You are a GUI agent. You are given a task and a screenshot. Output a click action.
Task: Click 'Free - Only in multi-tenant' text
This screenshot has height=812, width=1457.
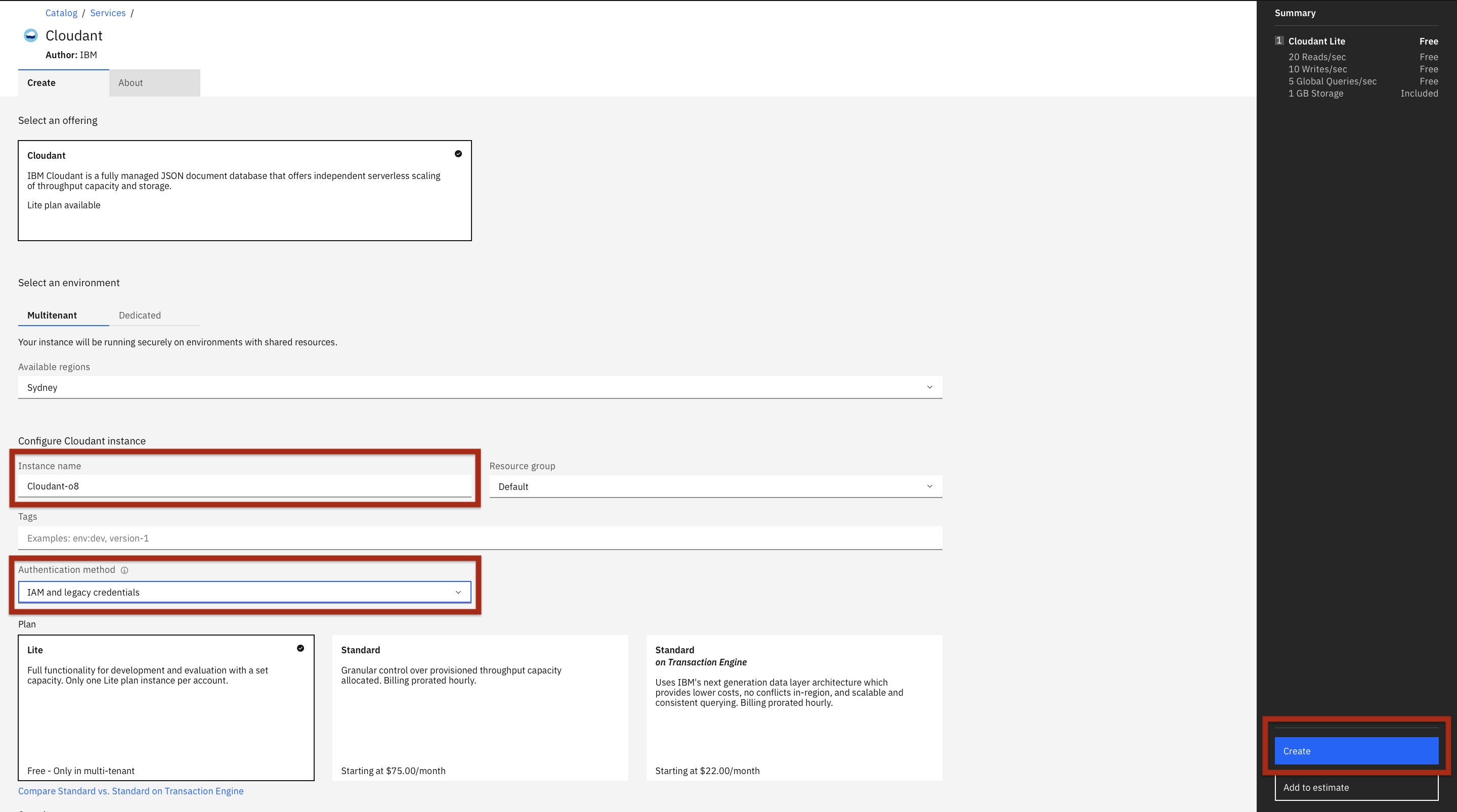[81, 771]
